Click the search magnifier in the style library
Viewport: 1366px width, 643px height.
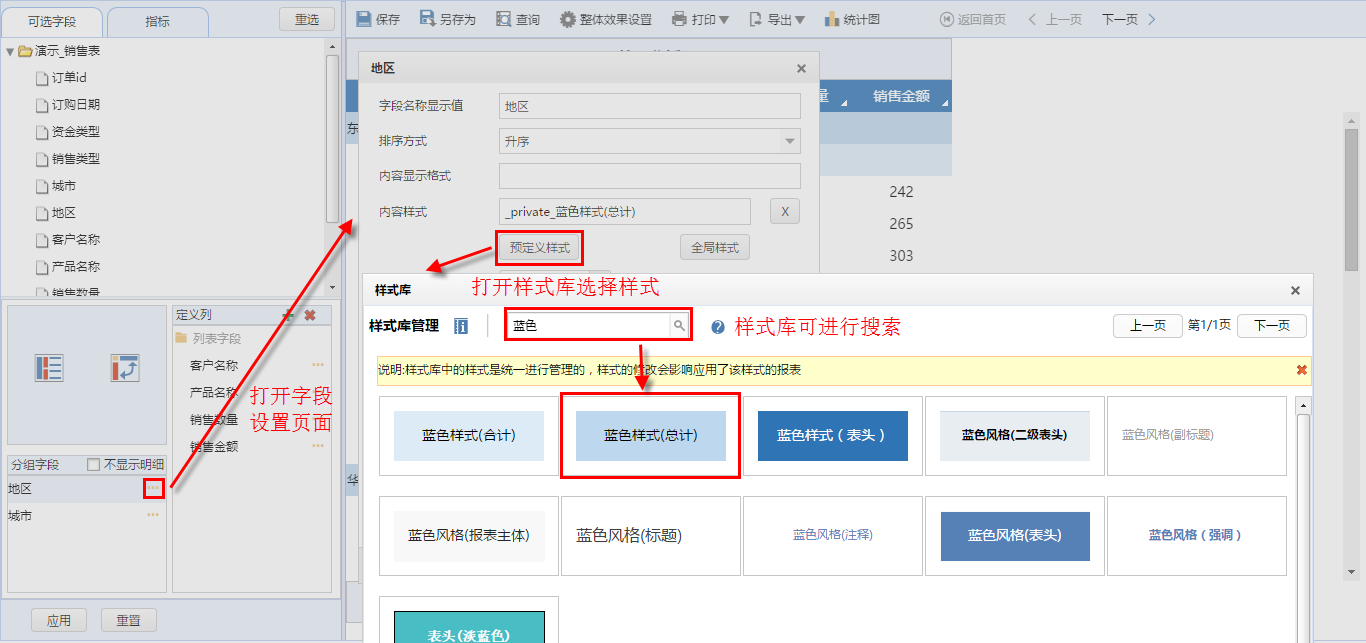(x=679, y=326)
